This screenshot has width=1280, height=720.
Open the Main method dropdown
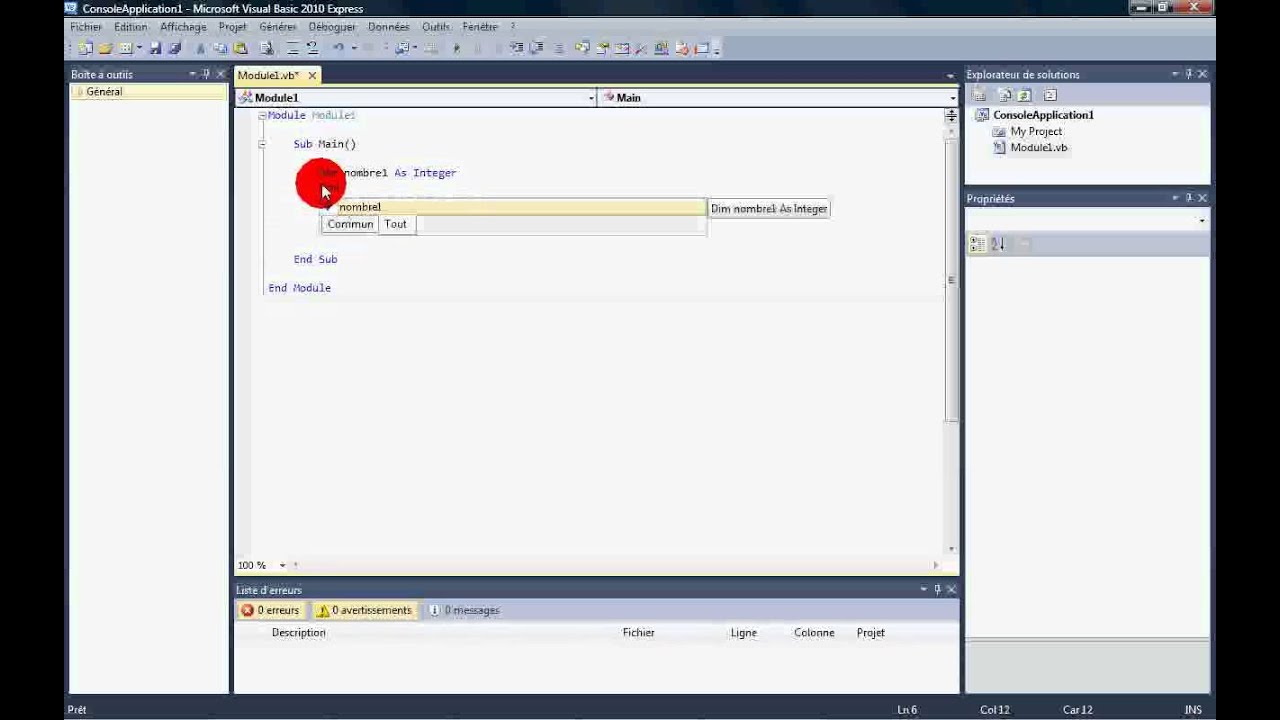tap(952, 98)
